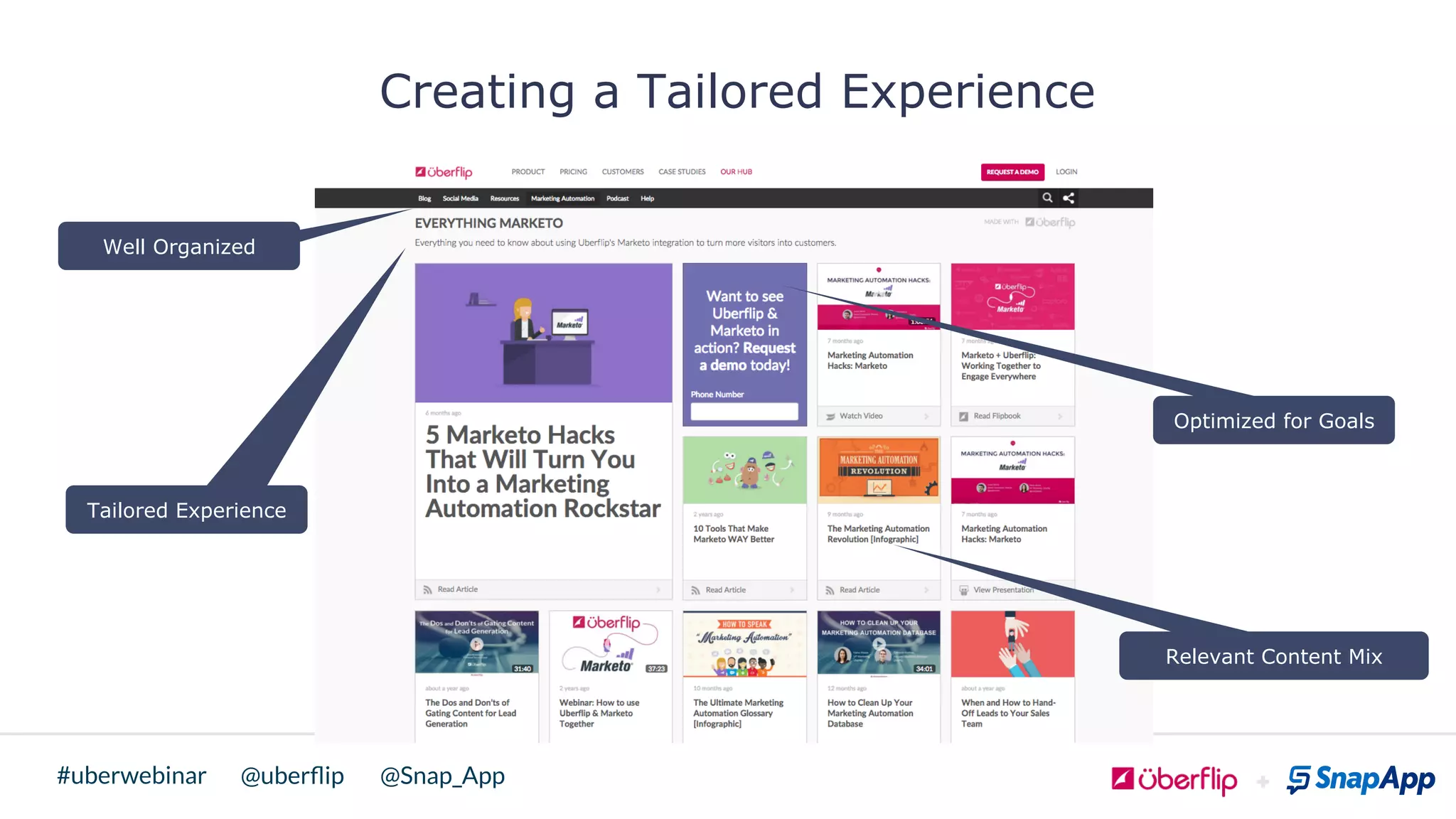Viewport: 1456px width, 819px height.
Task: Click the @uberflip handle in the footer
Action: click(292, 776)
